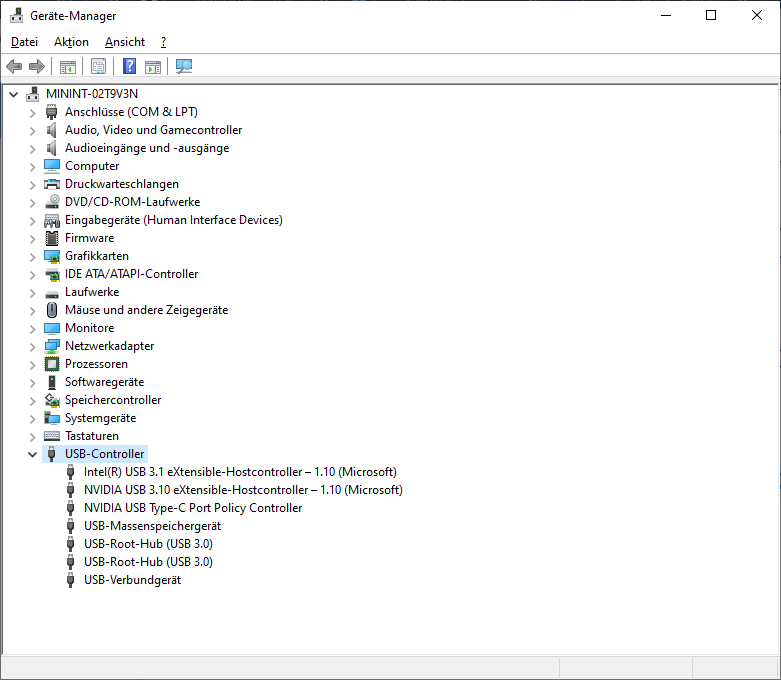This screenshot has width=781, height=680.
Task: Maximize the Geräte-Manager window
Action: [711, 15]
